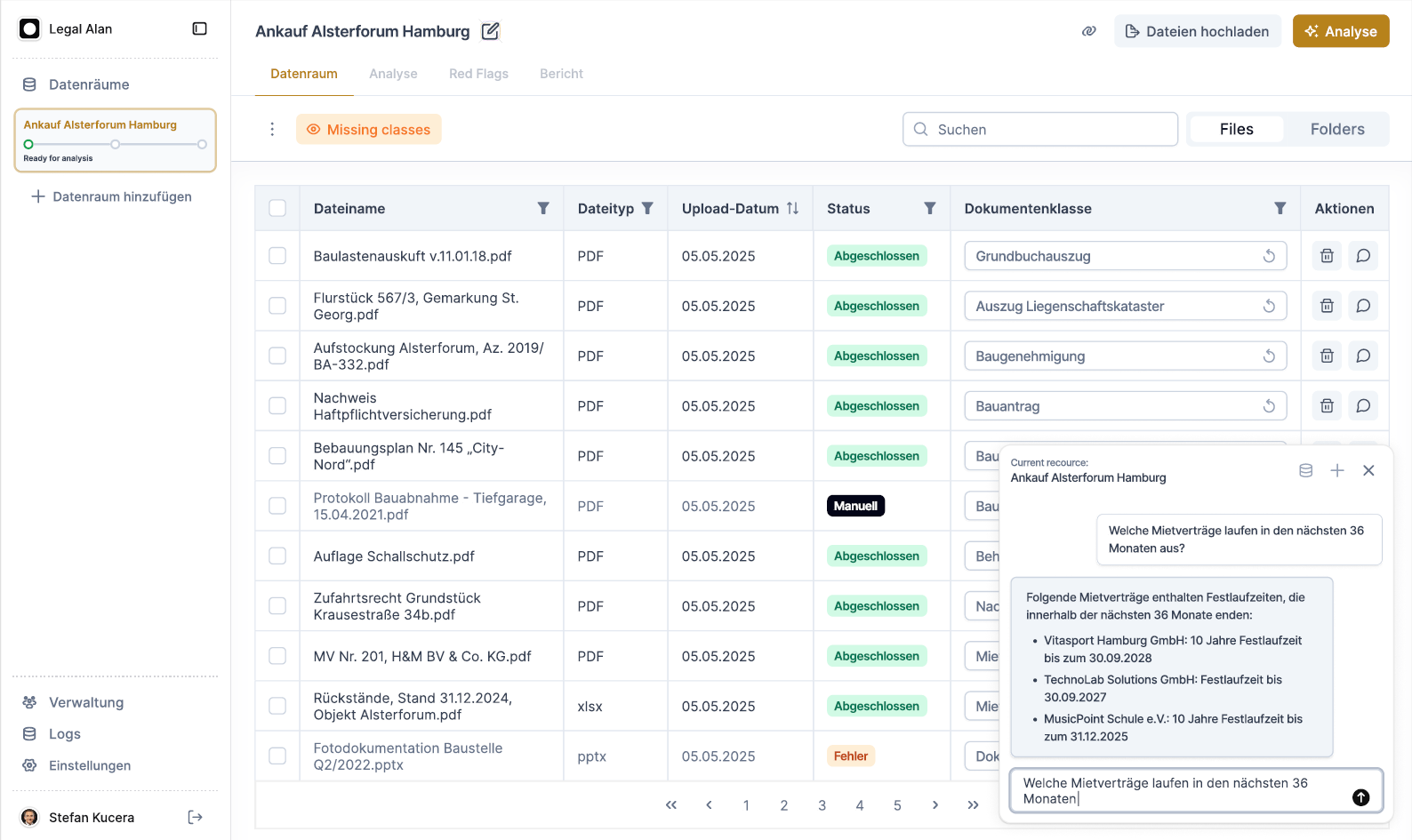Click the copy link icon in header

point(1088,31)
